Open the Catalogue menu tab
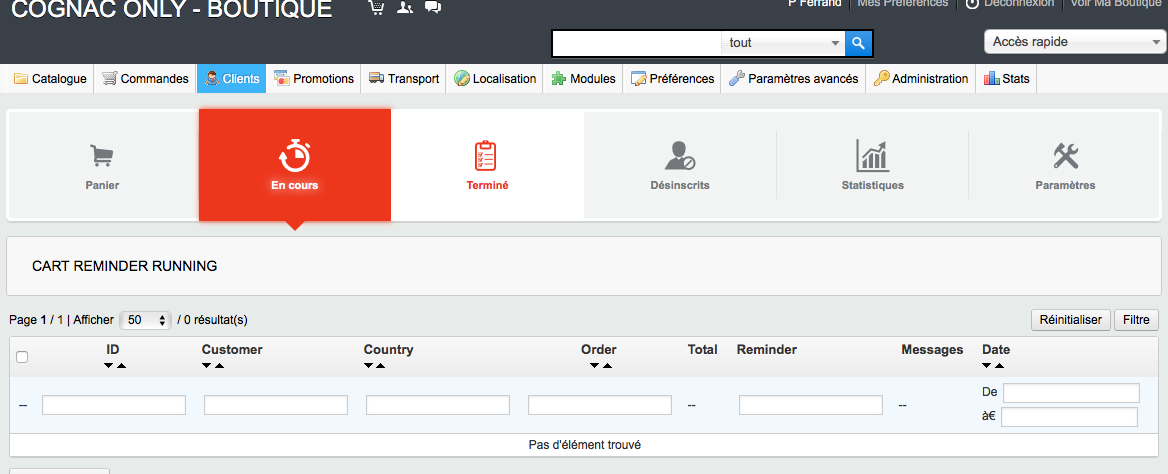 (51, 78)
